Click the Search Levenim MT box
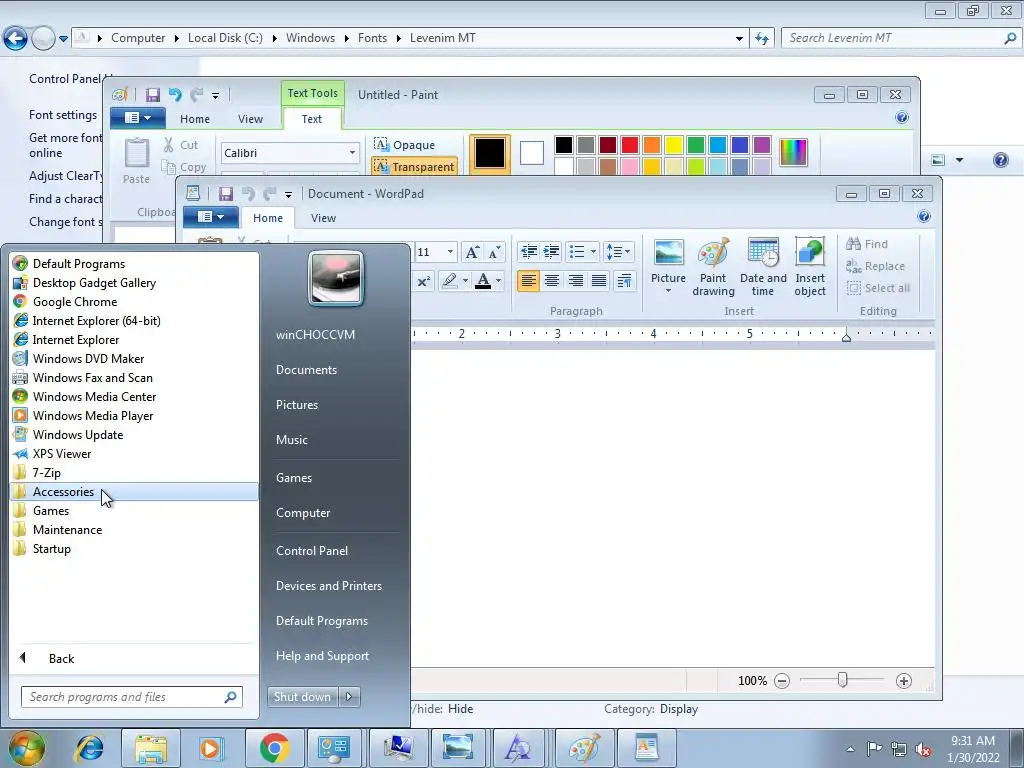Screen dimensions: 1024x768 [901, 38]
